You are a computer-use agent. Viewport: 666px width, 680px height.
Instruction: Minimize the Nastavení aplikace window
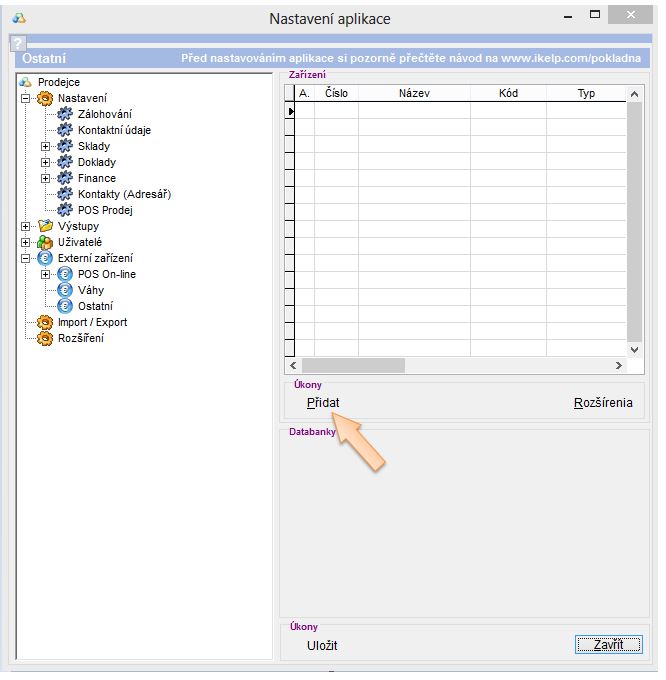click(x=568, y=16)
